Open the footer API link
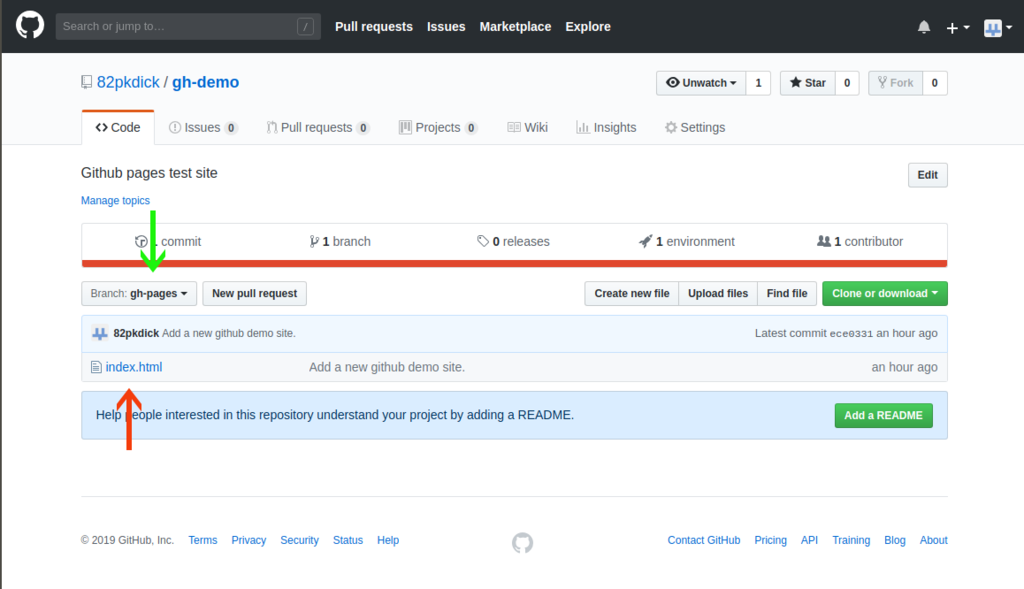Viewport: 1024px width, 589px height. coord(809,540)
